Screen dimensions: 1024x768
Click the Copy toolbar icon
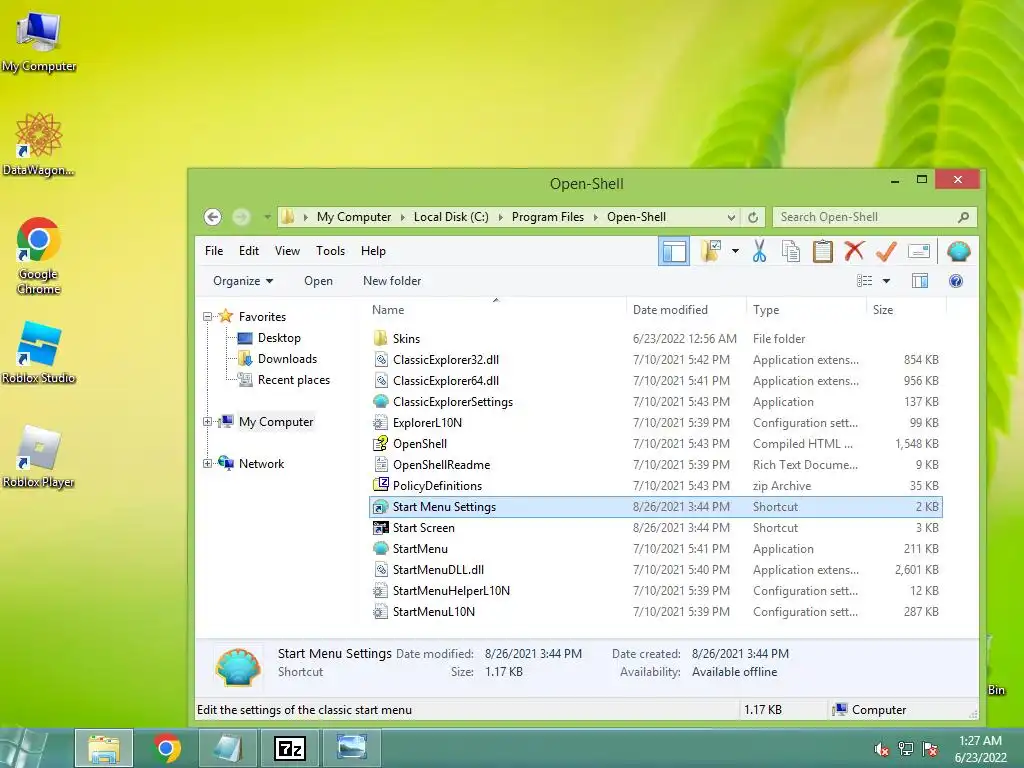tap(791, 251)
